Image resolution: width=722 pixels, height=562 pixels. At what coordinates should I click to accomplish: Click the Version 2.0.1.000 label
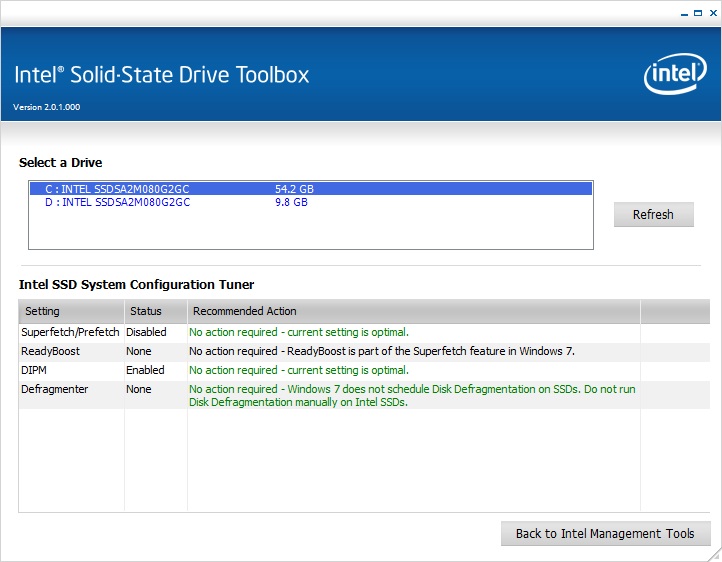click(x=47, y=107)
